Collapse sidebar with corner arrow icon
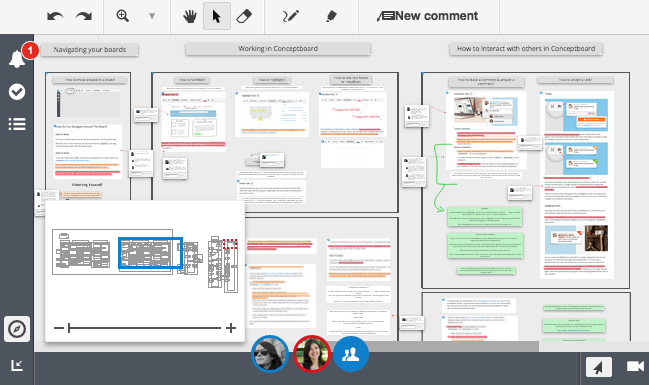 17,365
